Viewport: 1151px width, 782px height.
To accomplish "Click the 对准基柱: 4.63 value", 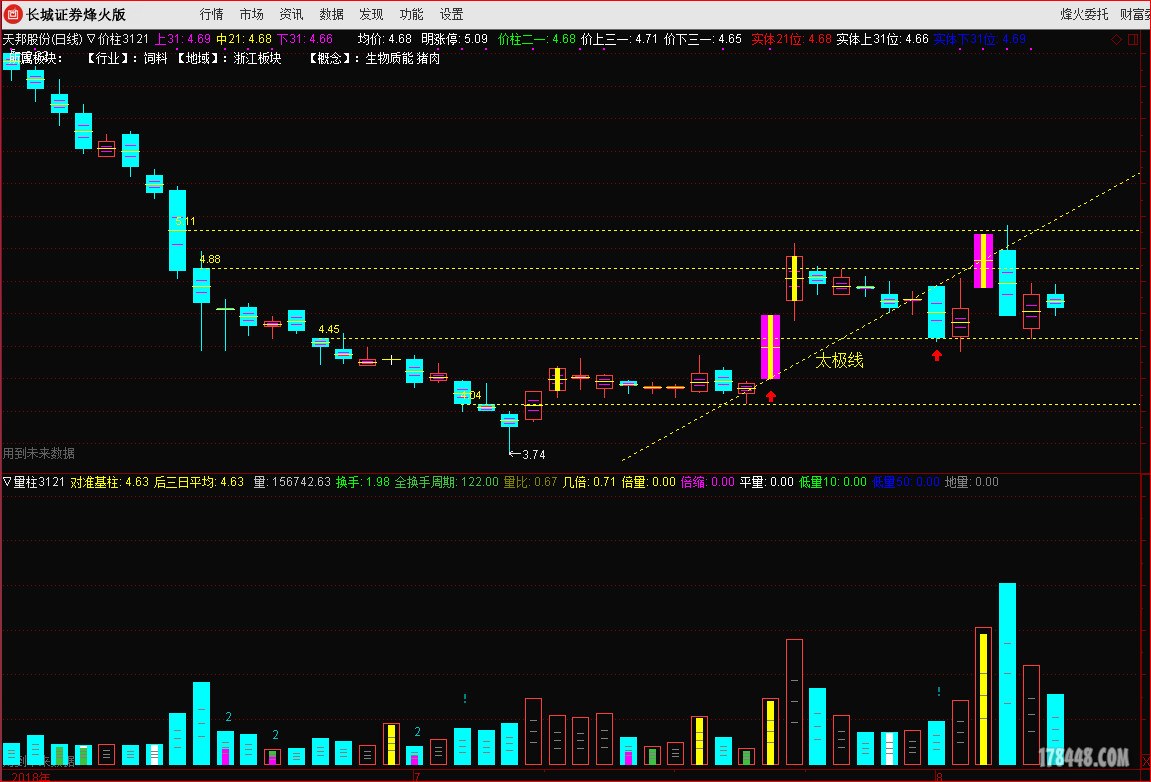I will 109,482.
